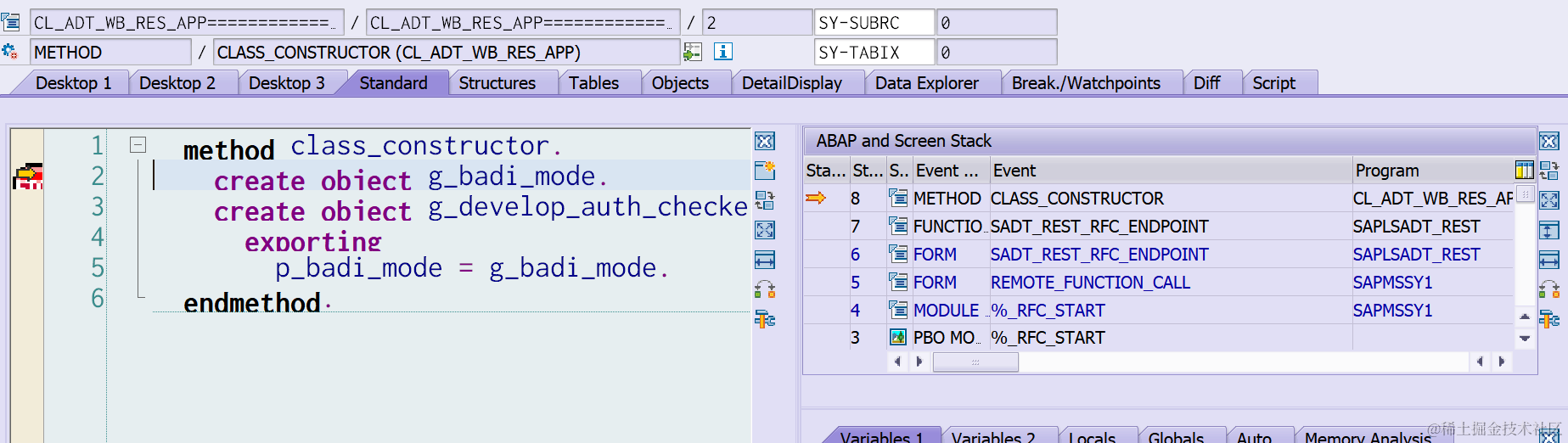Close the ABAP and Screen Stack tool
This screenshot has width=1568, height=443.
tap(1549, 142)
